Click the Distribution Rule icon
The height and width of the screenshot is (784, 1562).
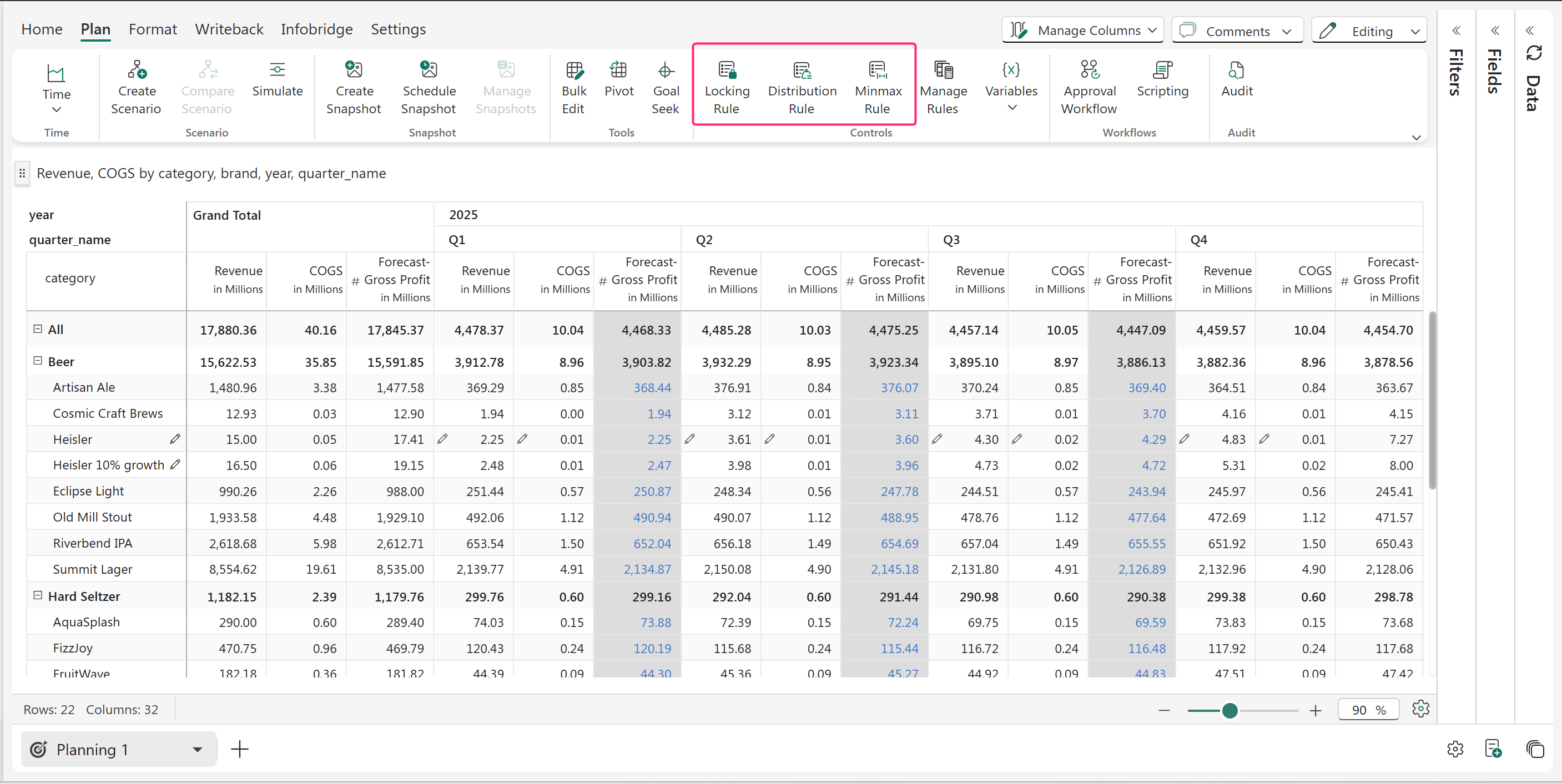[802, 71]
